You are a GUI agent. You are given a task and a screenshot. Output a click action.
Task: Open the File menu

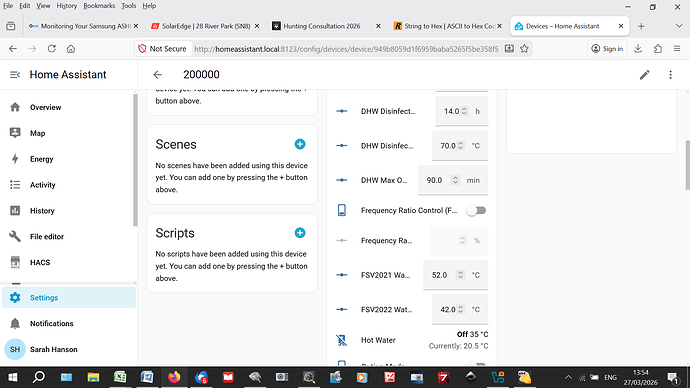[x=8, y=6]
